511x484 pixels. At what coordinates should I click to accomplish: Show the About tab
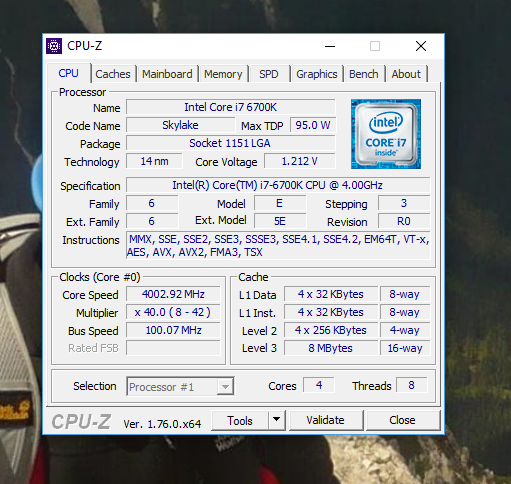406,74
